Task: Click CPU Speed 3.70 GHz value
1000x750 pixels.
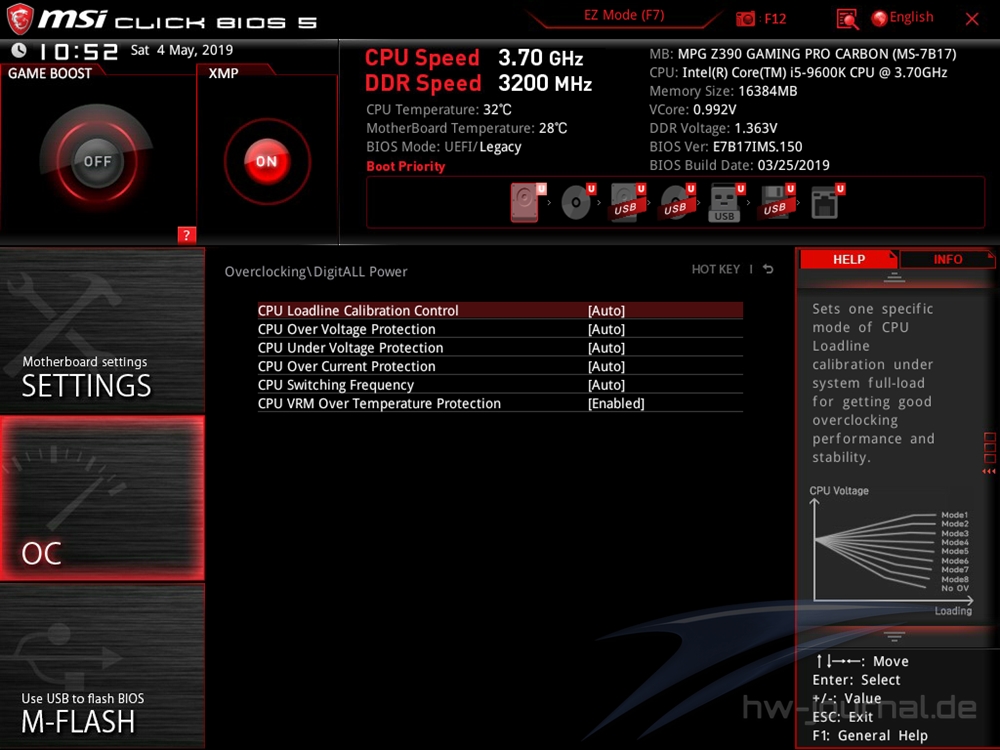Action: [540, 58]
